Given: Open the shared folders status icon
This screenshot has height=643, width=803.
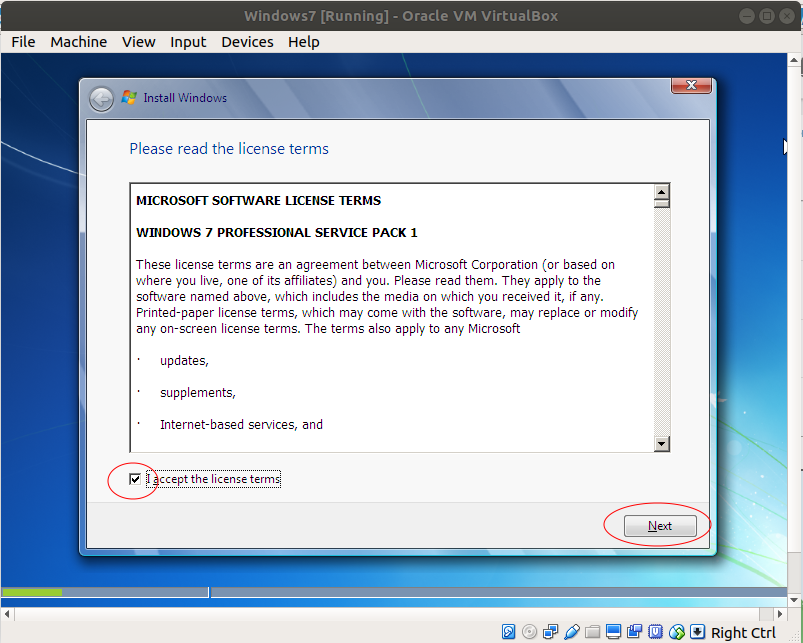Looking at the screenshot, I should click(x=593, y=632).
